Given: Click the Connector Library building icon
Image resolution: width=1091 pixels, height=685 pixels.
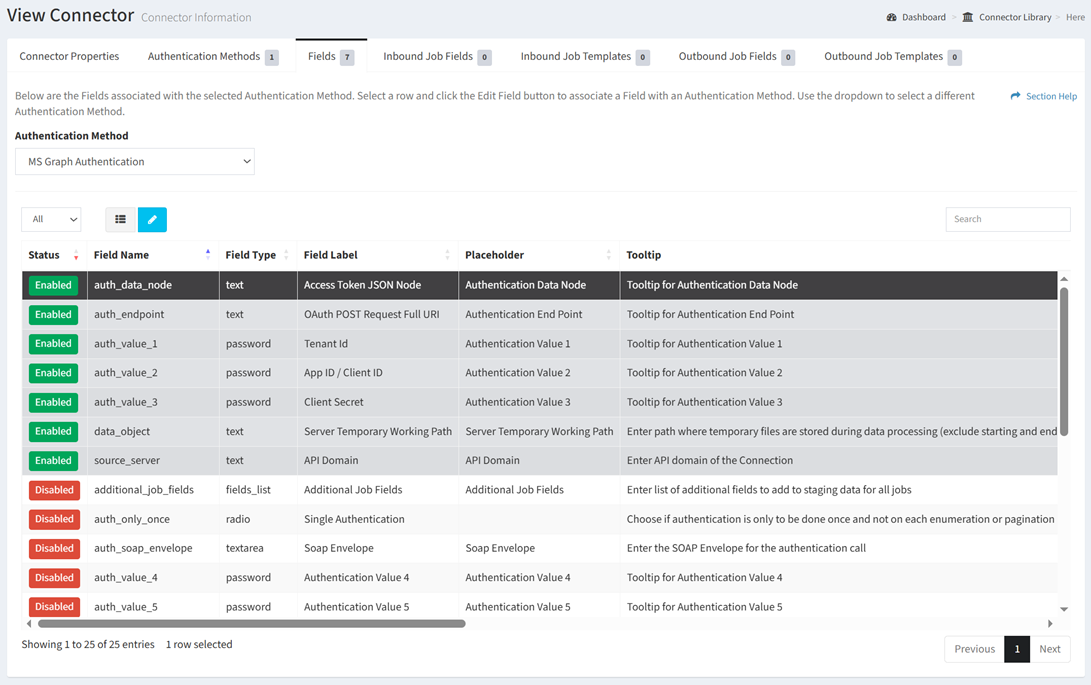Looking at the screenshot, I should click(x=967, y=17).
